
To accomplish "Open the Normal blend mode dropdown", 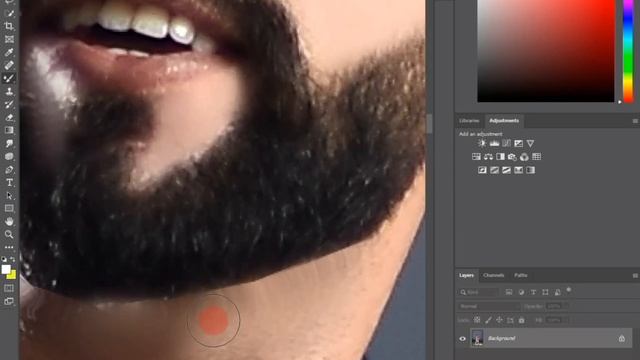I will coord(489,306).
